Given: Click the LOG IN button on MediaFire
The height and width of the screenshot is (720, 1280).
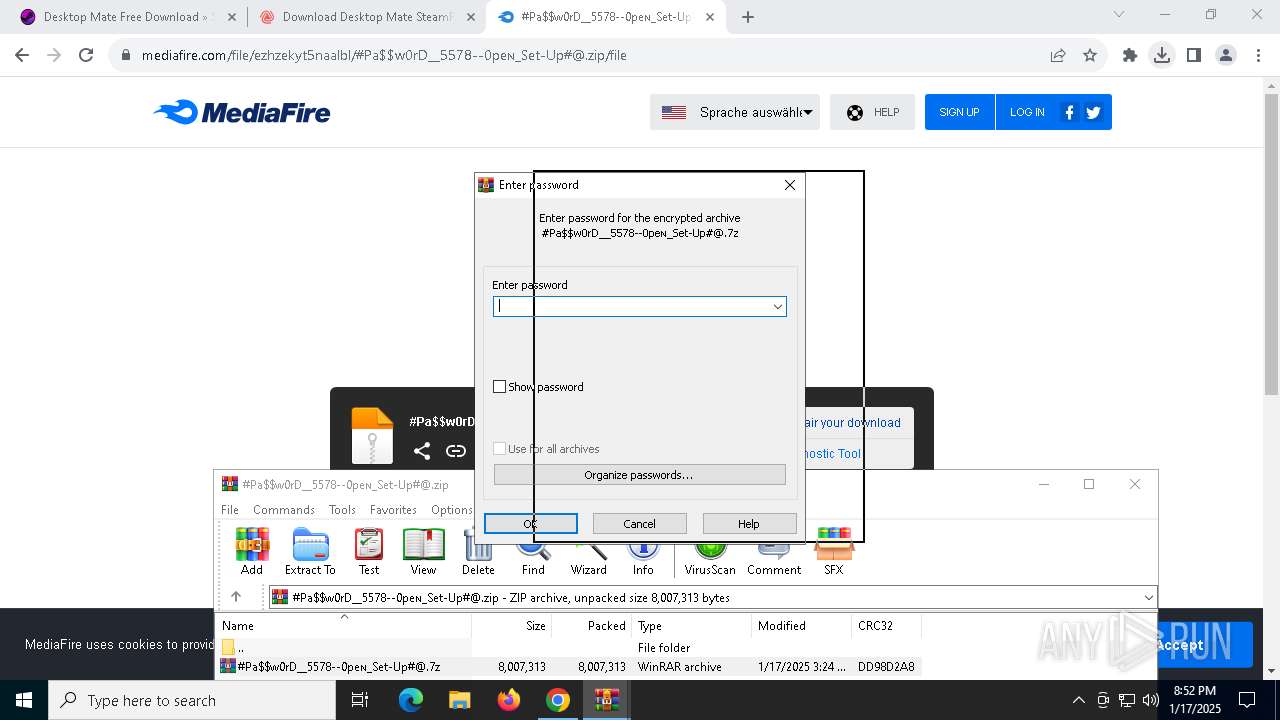Looking at the screenshot, I should (1027, 112).
